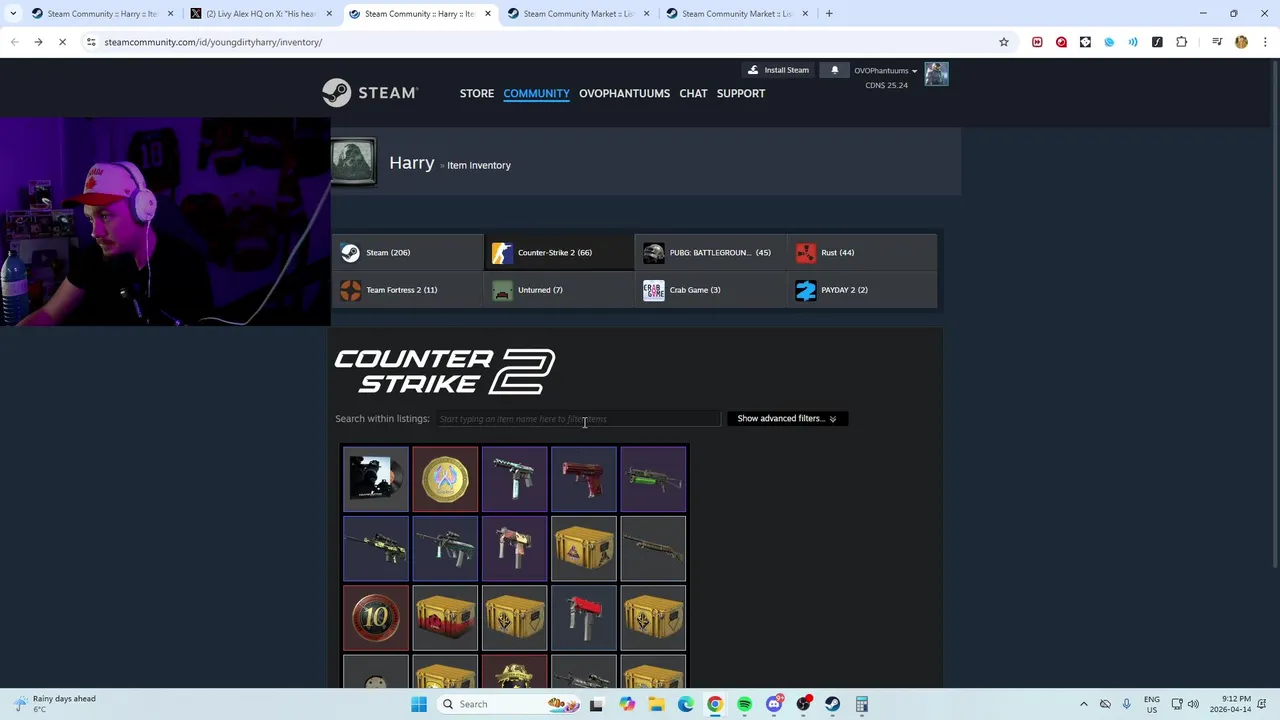Open the Chrome profile avatar
The height and width of the screenshot is (720, 1280).
[1241, 42]
